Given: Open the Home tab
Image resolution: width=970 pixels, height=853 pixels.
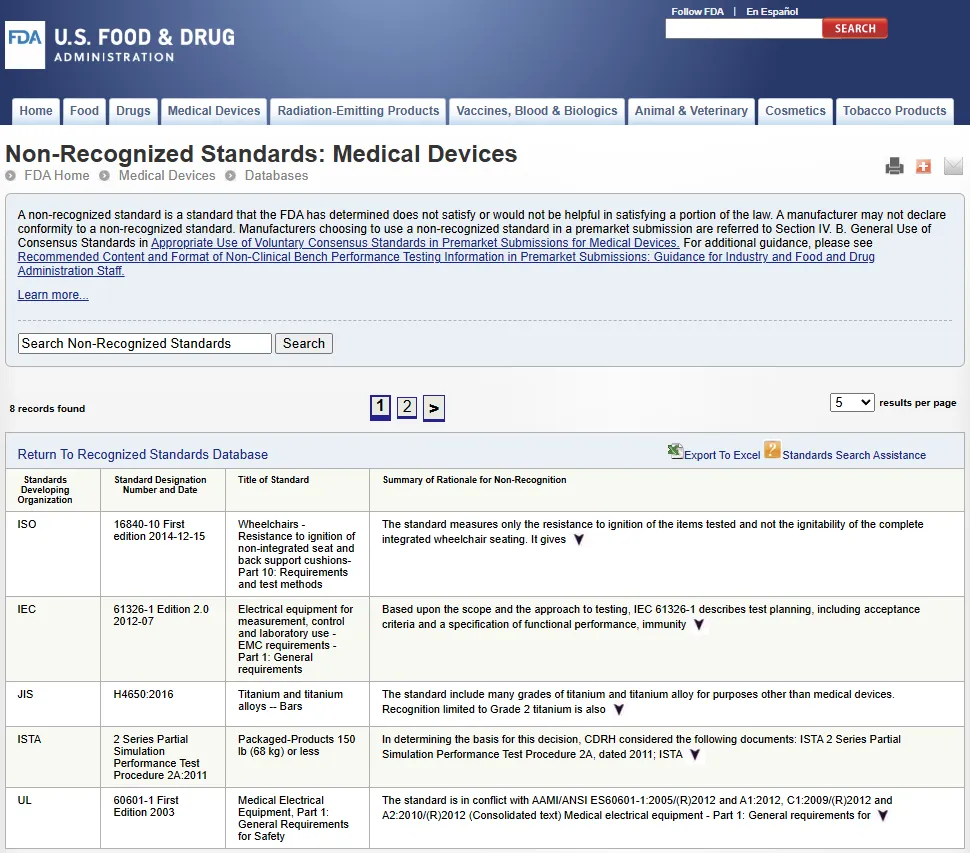Looking at the screenshot, I should click(x=36, y=111).
